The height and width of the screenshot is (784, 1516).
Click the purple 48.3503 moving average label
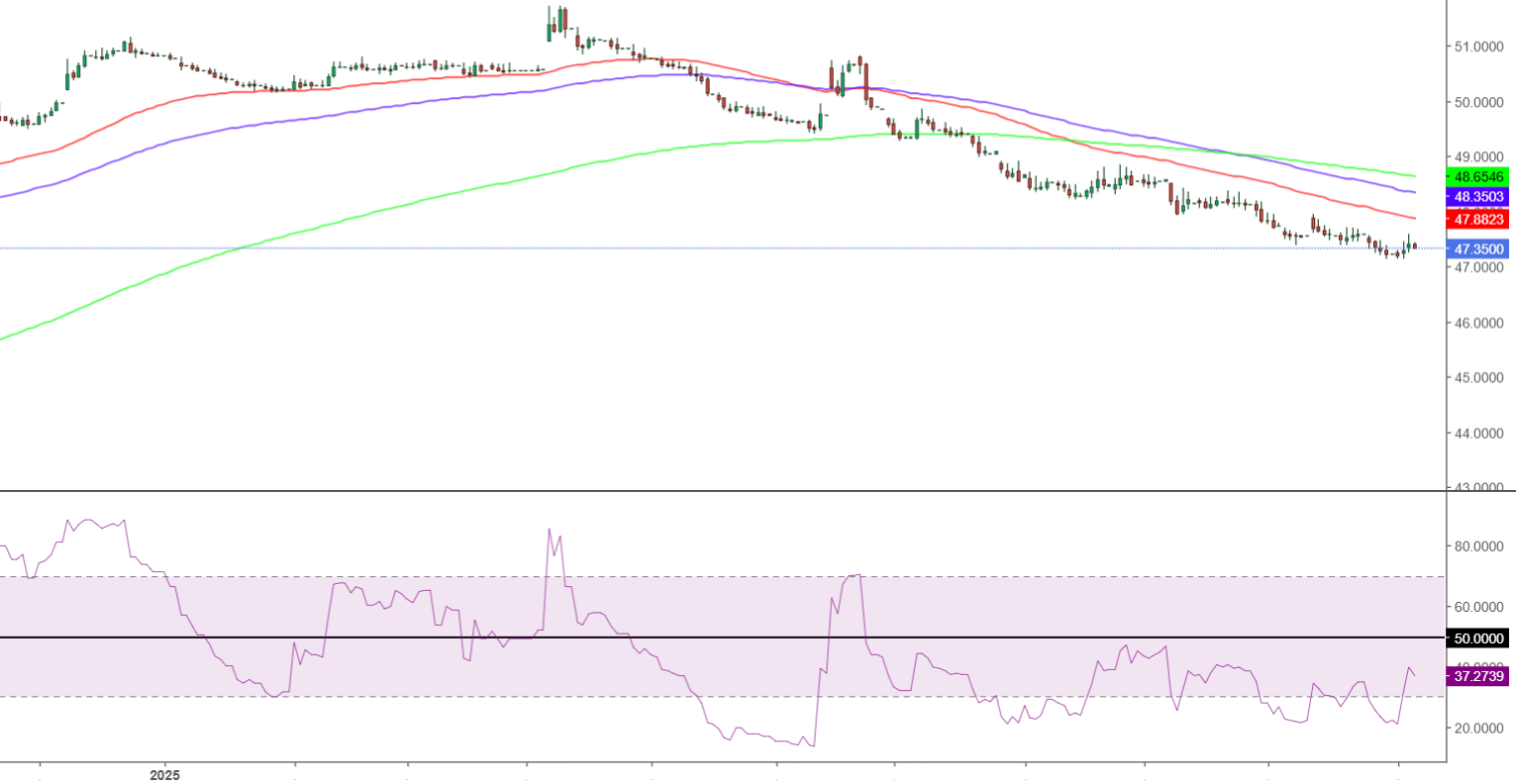point(1477,197)
